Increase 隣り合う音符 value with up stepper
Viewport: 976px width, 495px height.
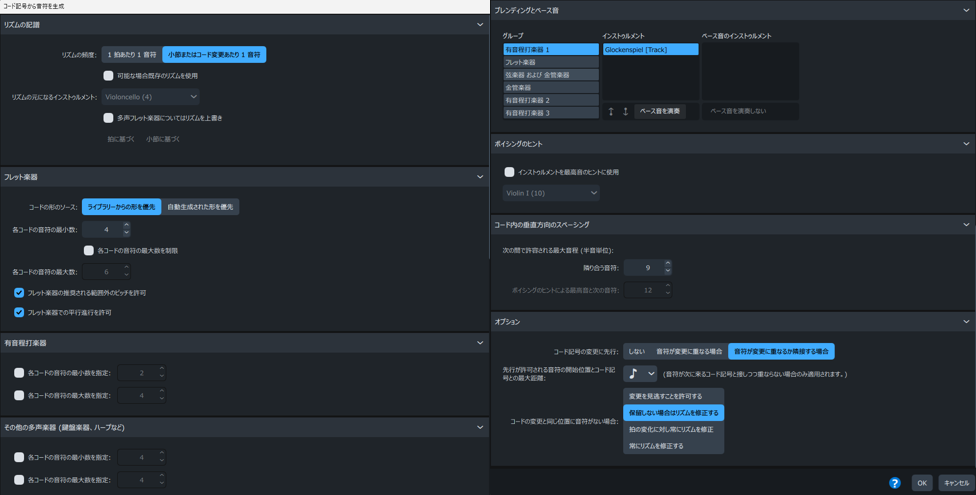click(668, 264)
